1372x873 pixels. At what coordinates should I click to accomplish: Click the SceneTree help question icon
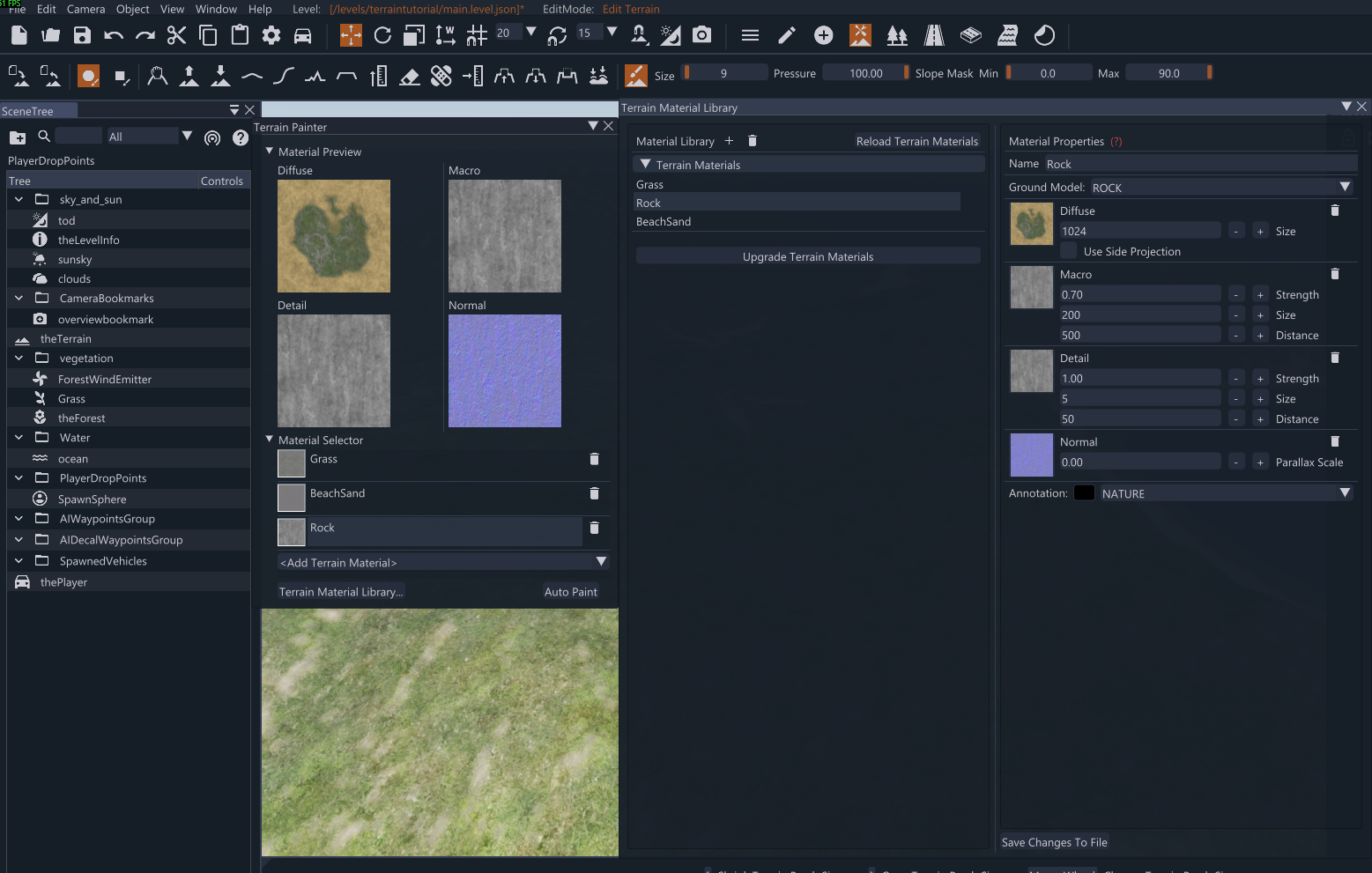pos(241,137)
